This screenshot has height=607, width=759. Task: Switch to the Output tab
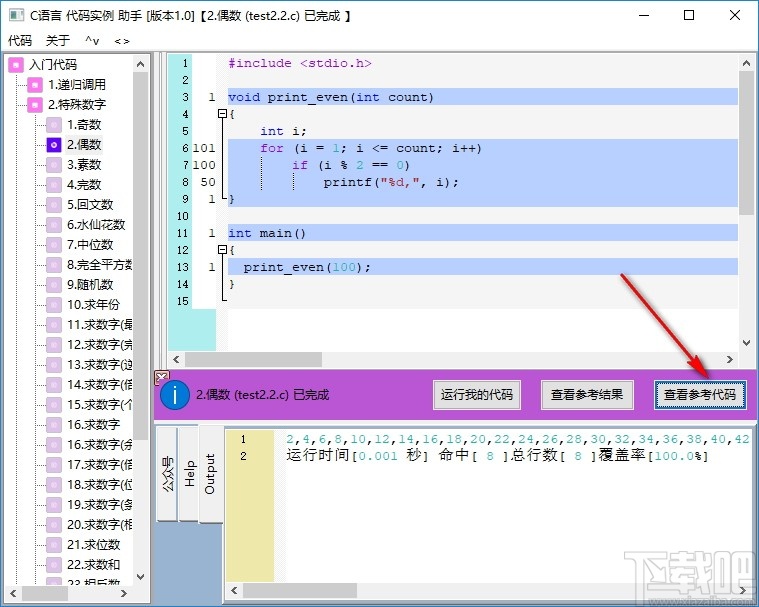pos(211,474)
